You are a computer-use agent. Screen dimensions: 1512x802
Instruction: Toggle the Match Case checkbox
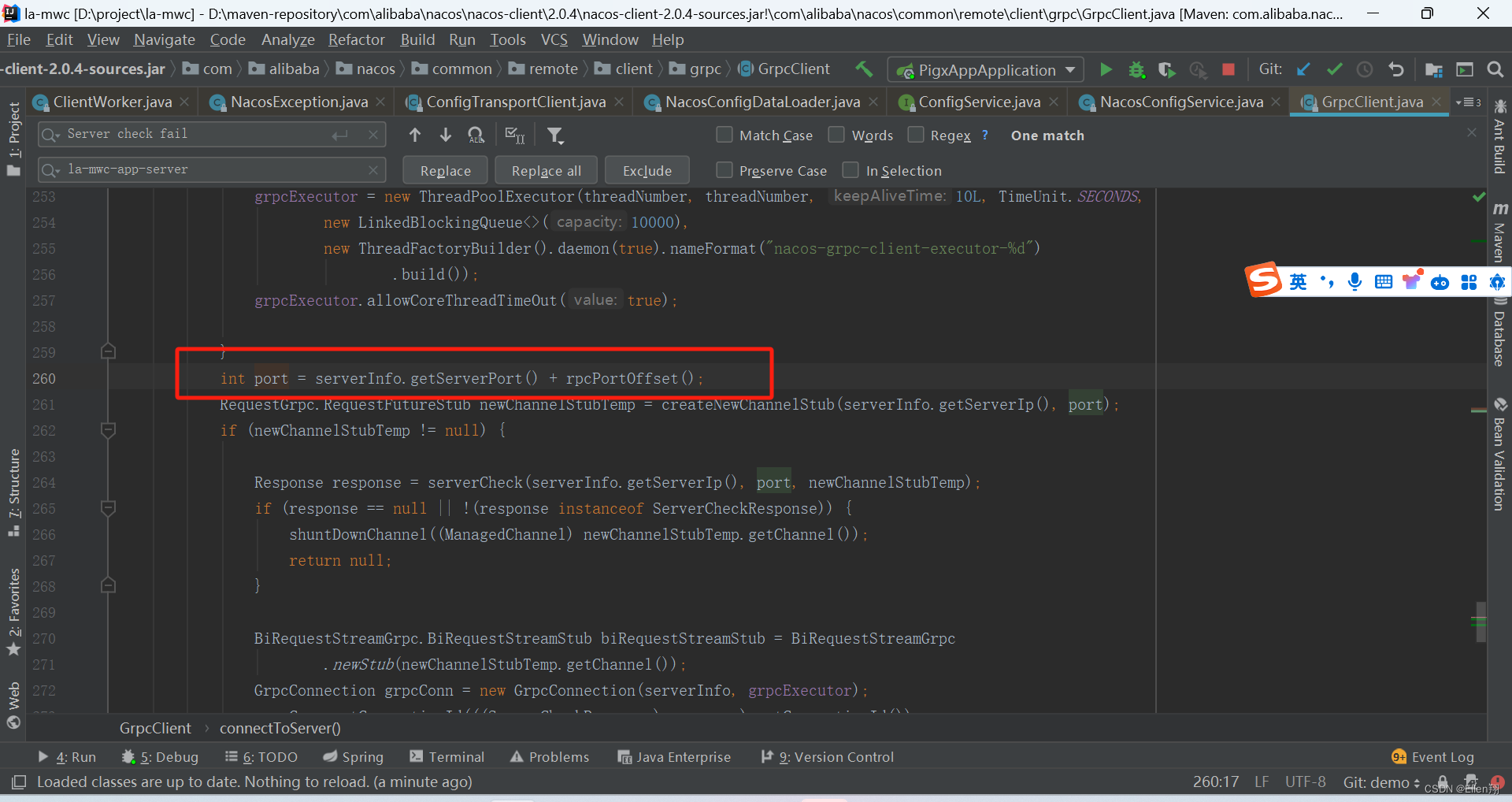pos(724,135)
